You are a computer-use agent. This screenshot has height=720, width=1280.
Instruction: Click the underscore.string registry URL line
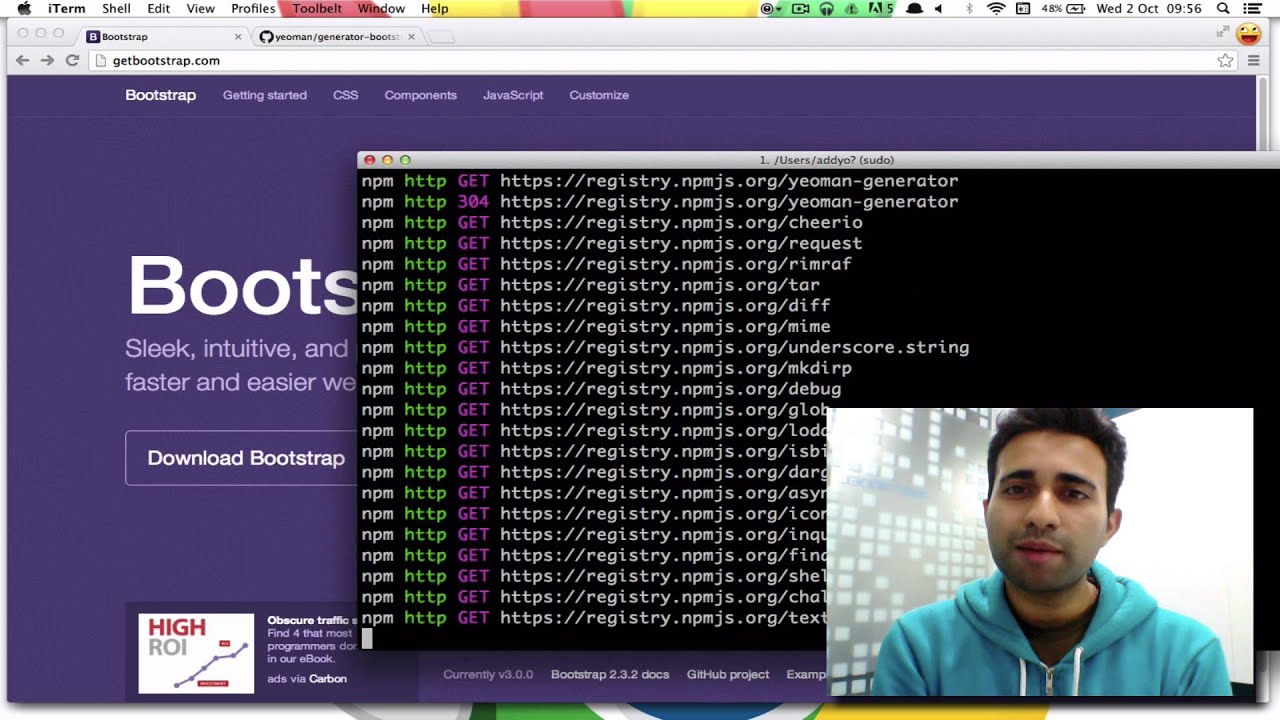(665, 347)
